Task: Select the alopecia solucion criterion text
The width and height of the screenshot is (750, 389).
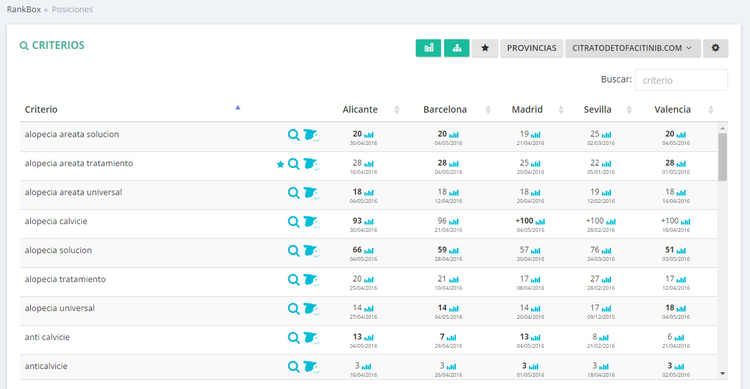Action: click(58, 250)
